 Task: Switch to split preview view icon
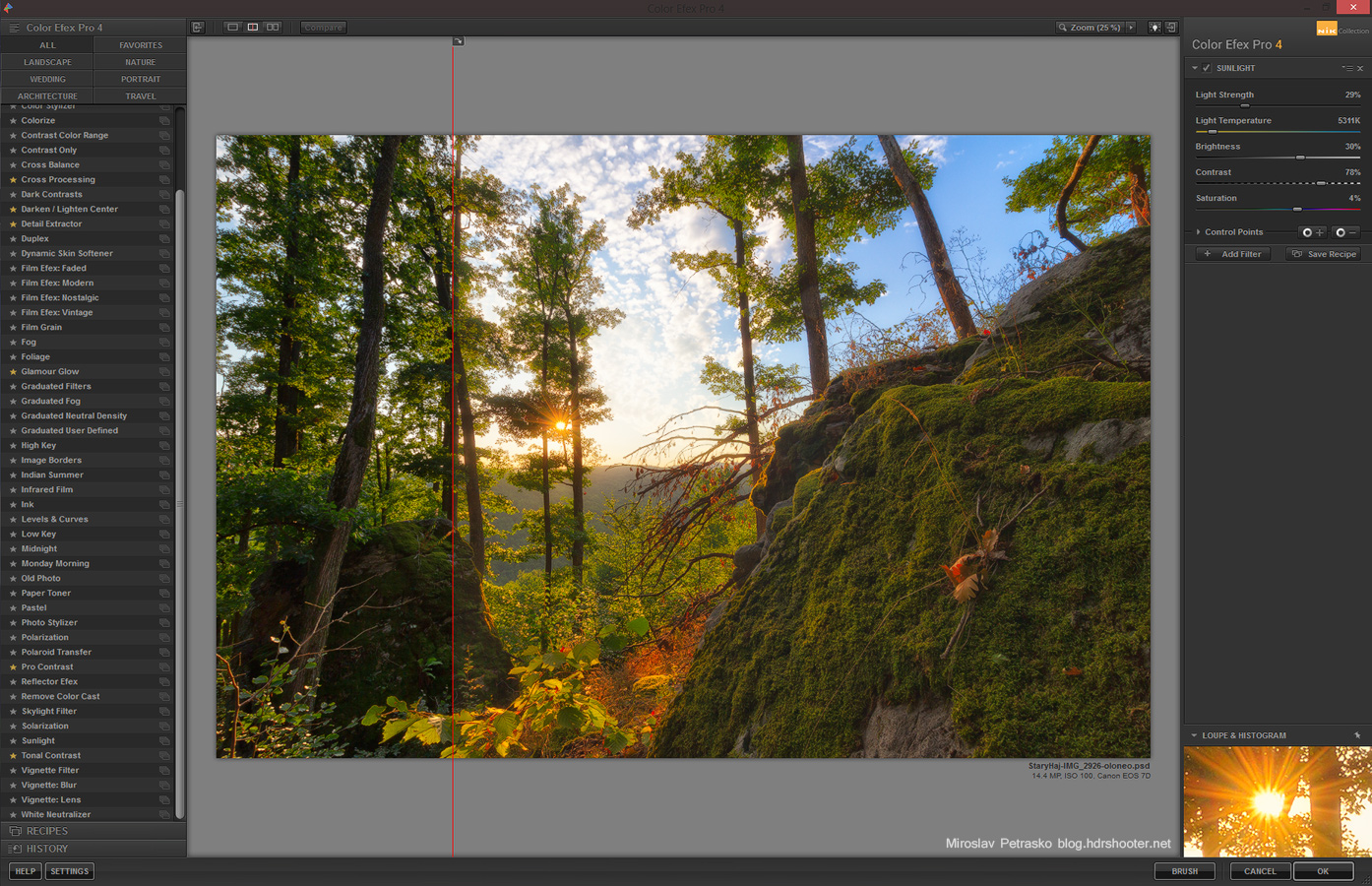coord(253,28)
